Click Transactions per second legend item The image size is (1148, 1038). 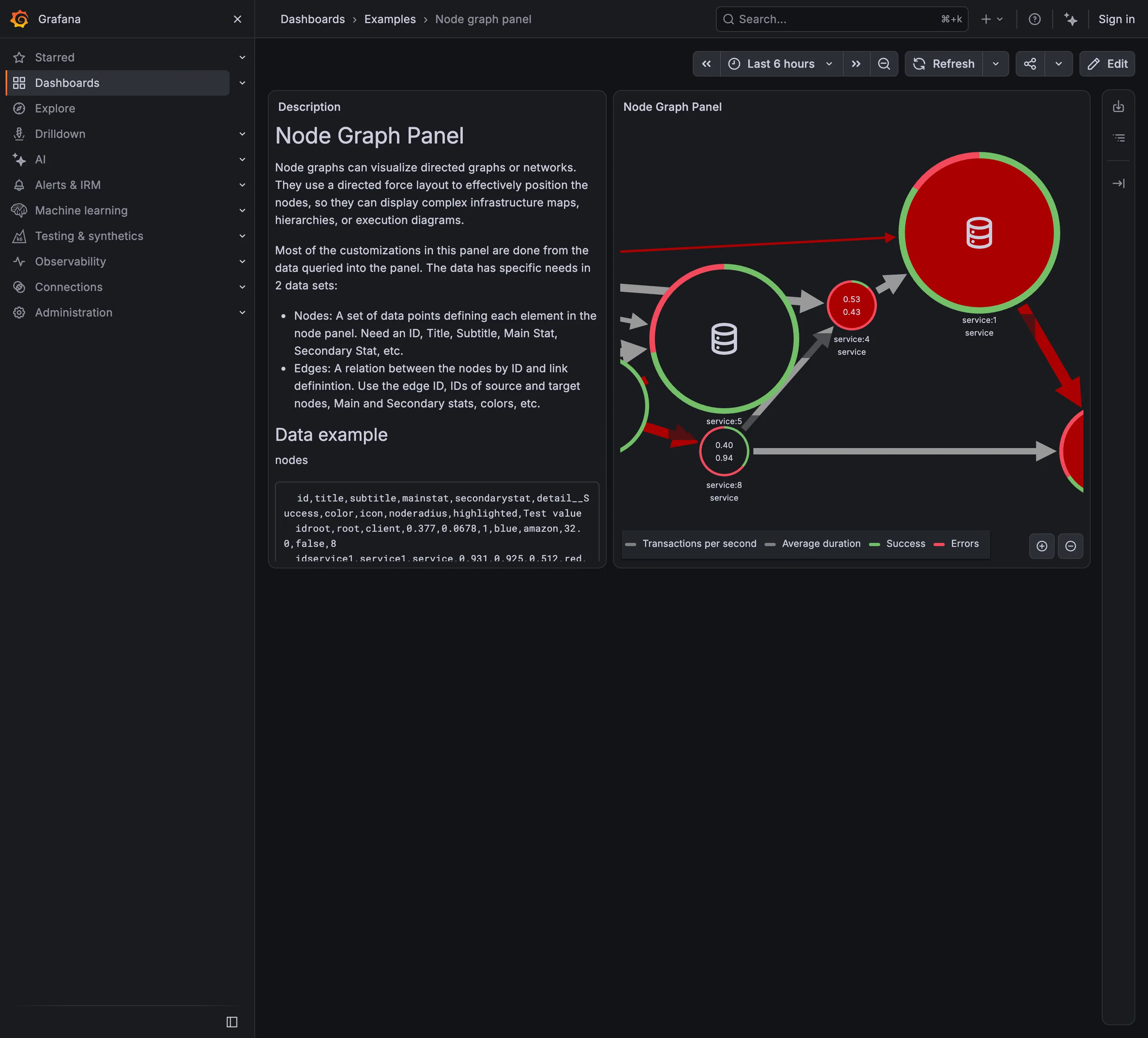point(691,544)
